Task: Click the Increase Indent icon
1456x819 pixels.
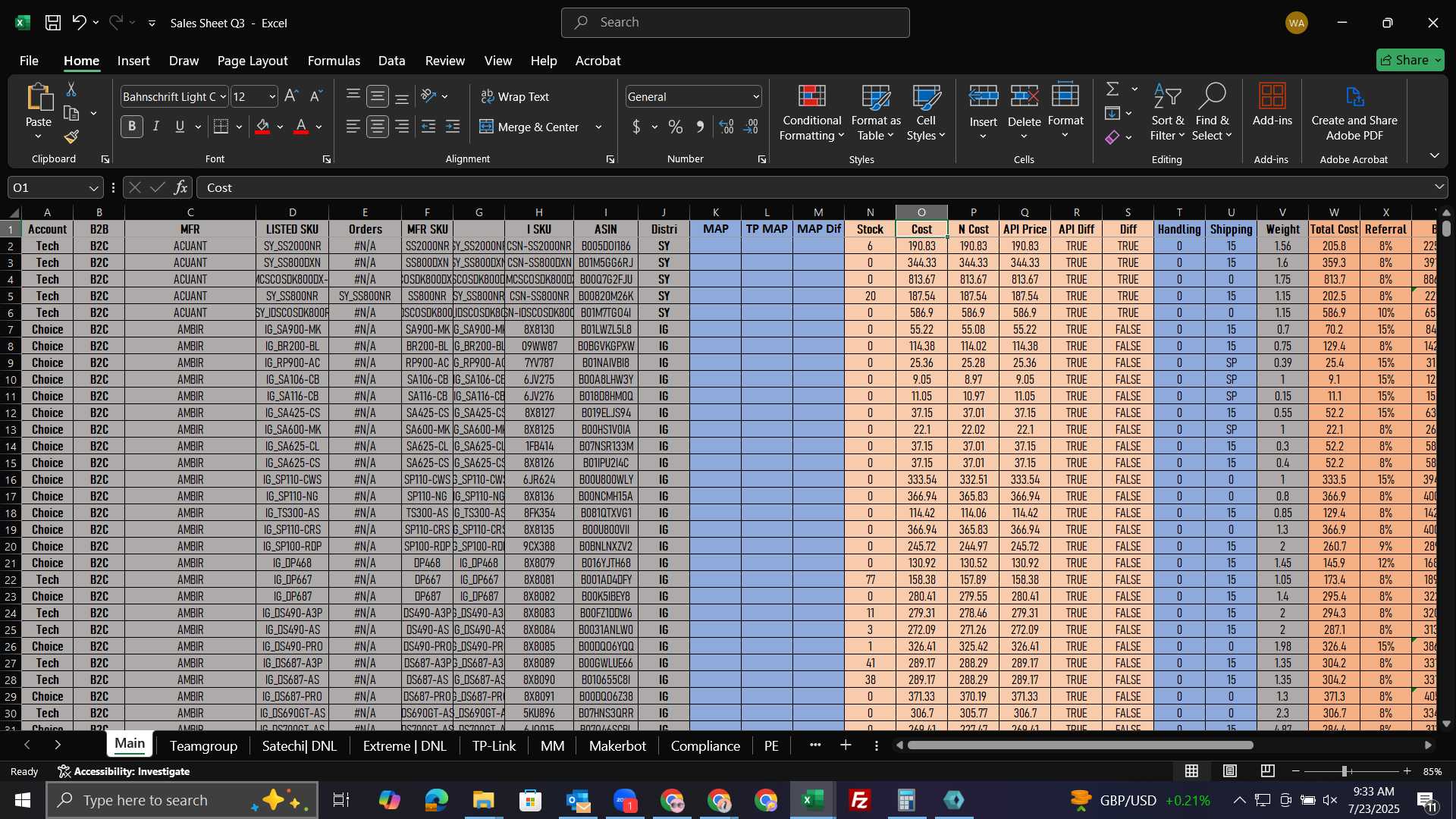Action: (453, 127)
